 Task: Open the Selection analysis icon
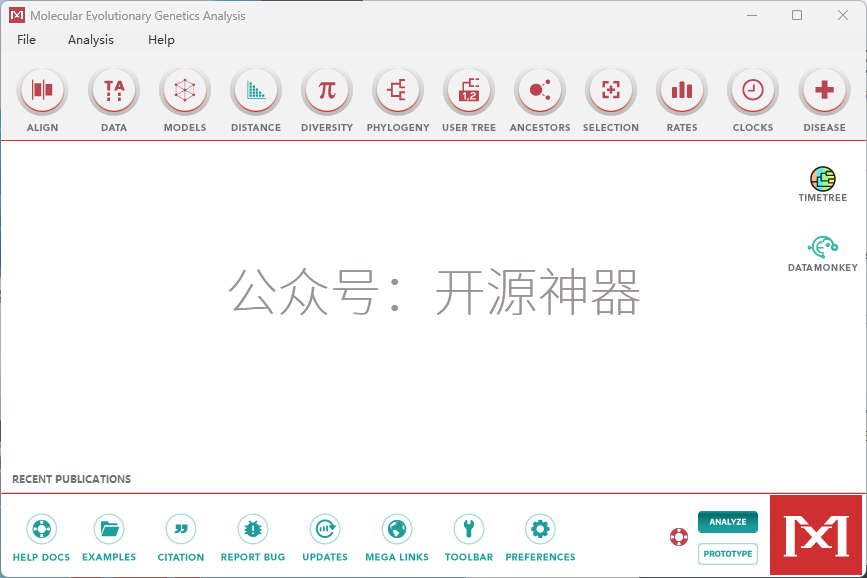point(611,90)
